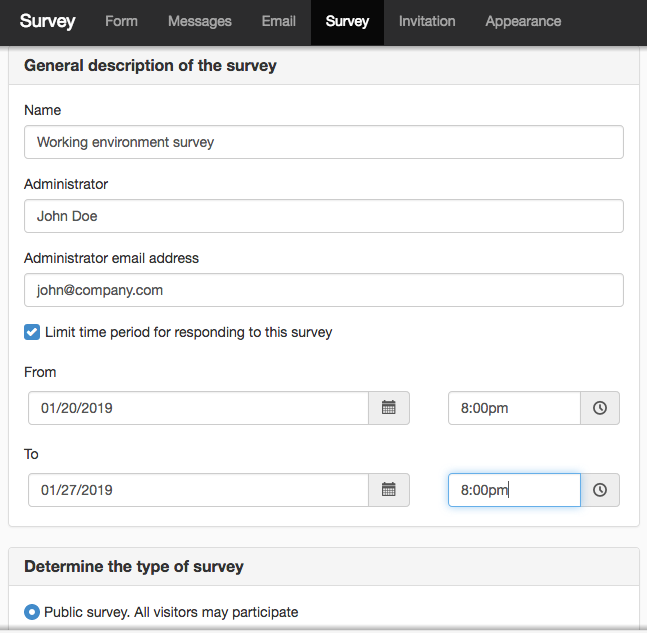Go to the Invitation tab
This screenshot has width=647, height=633.
[x=427, y=21]
